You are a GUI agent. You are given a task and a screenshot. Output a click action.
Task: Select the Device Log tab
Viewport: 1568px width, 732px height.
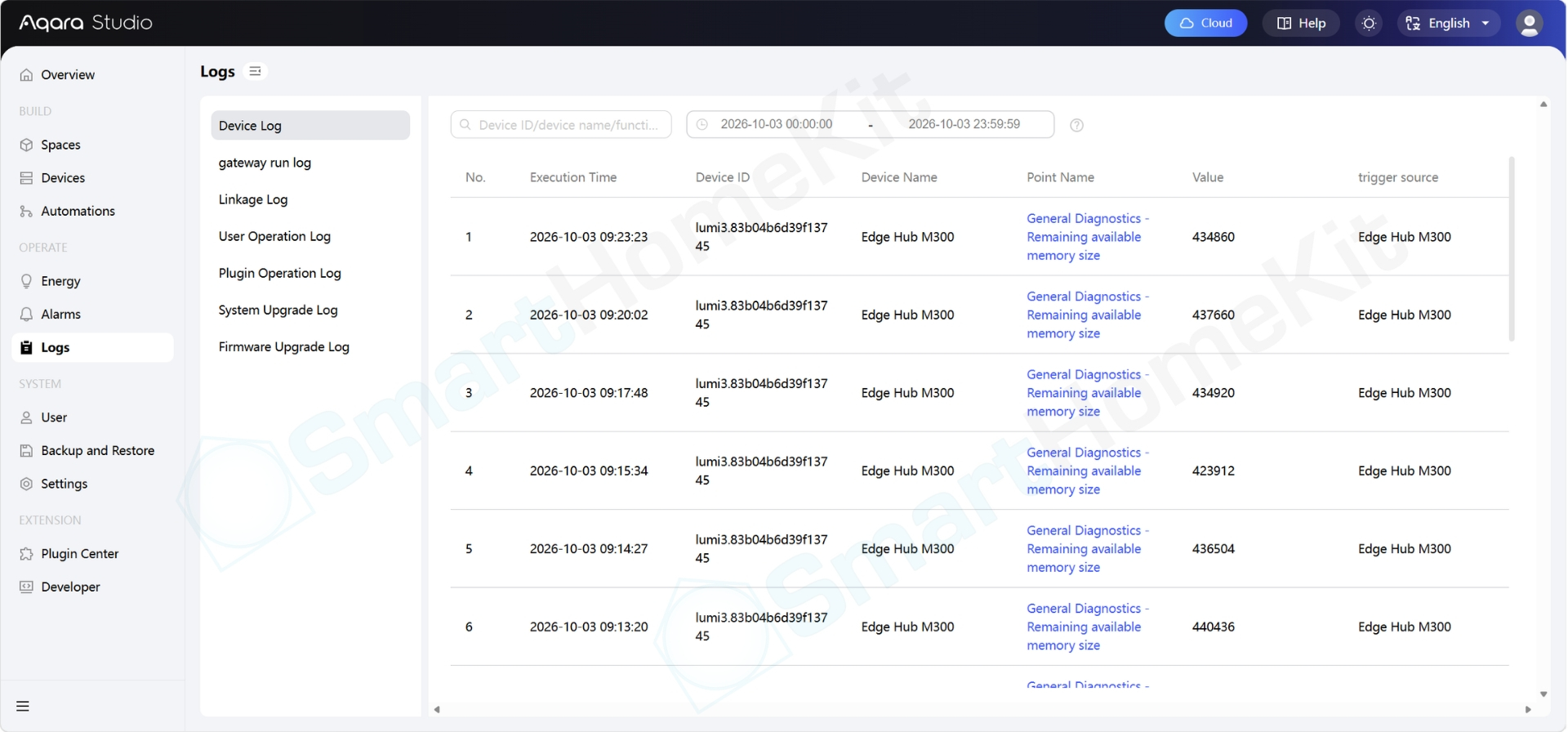point(310,125)
